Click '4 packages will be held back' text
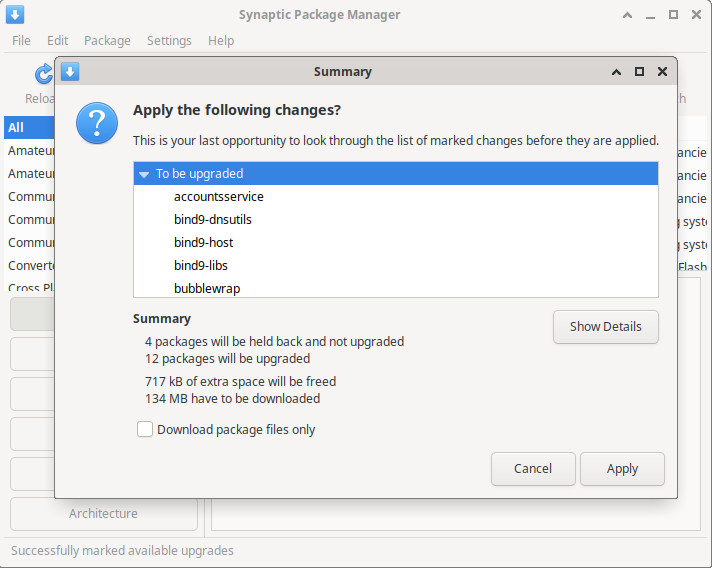The image size is (712, 568). coord(274,341)
